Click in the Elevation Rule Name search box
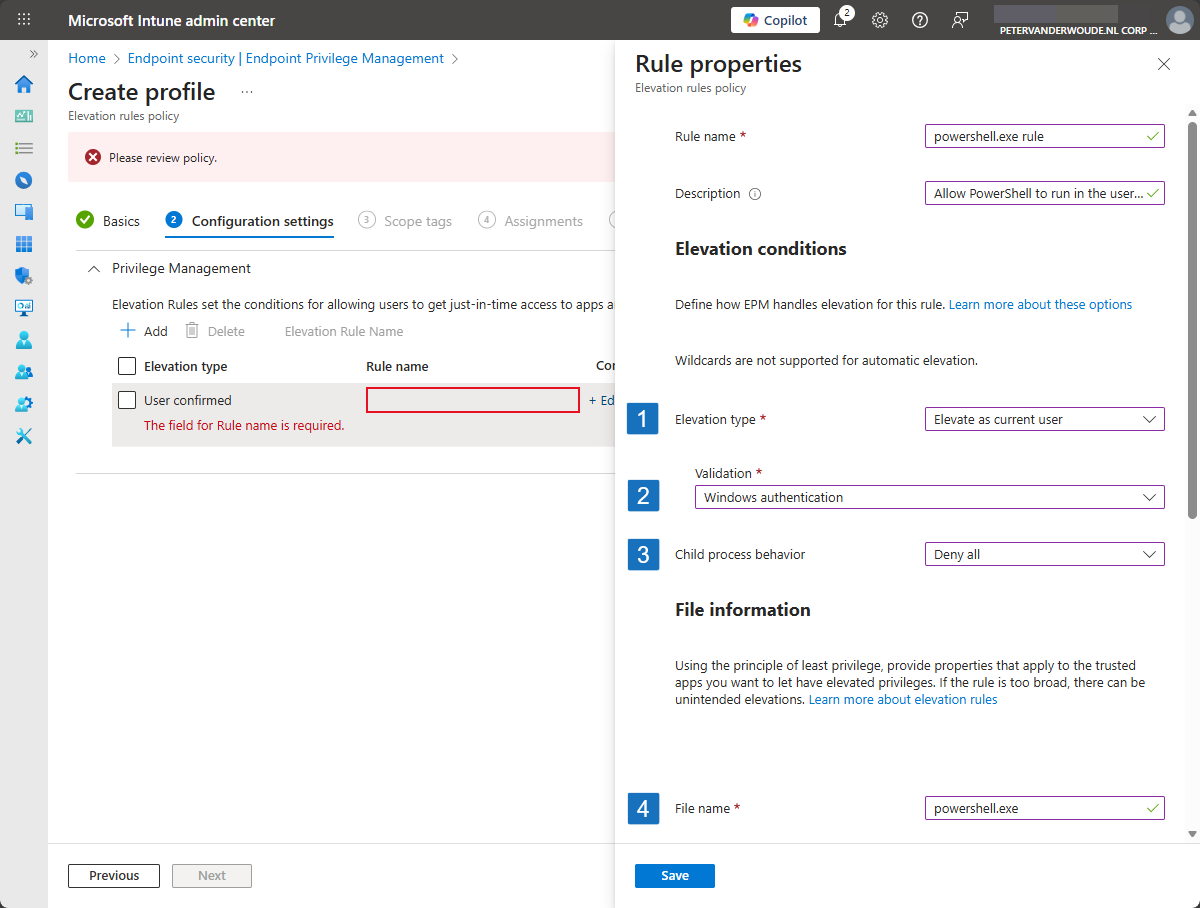This screenshot has height=908, width=1200. [x=344, y=331]
